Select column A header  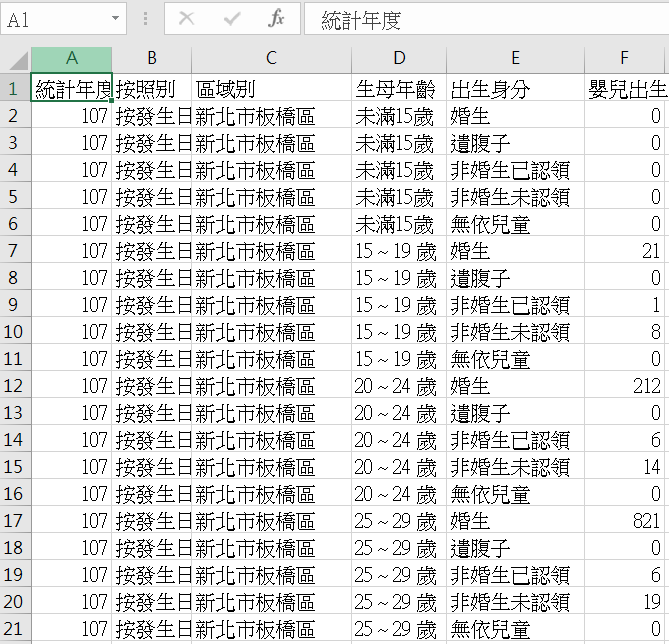pos(71,59)
